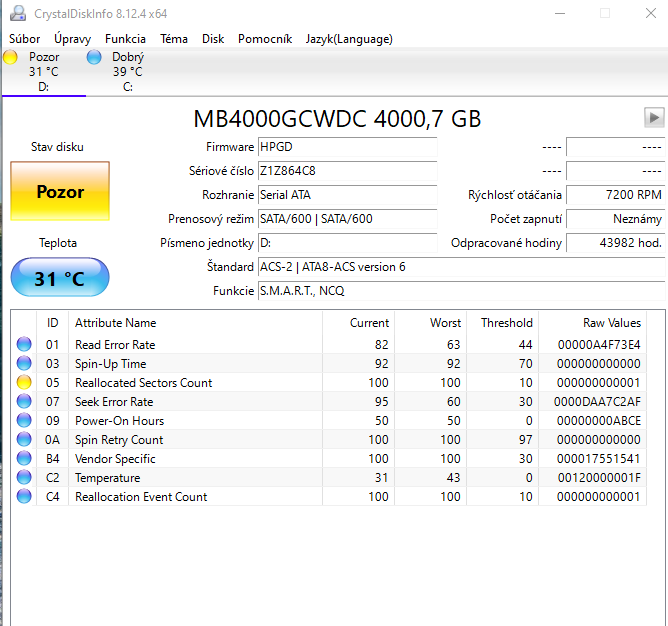Click the Threshold column header

(x=503, y=323)
